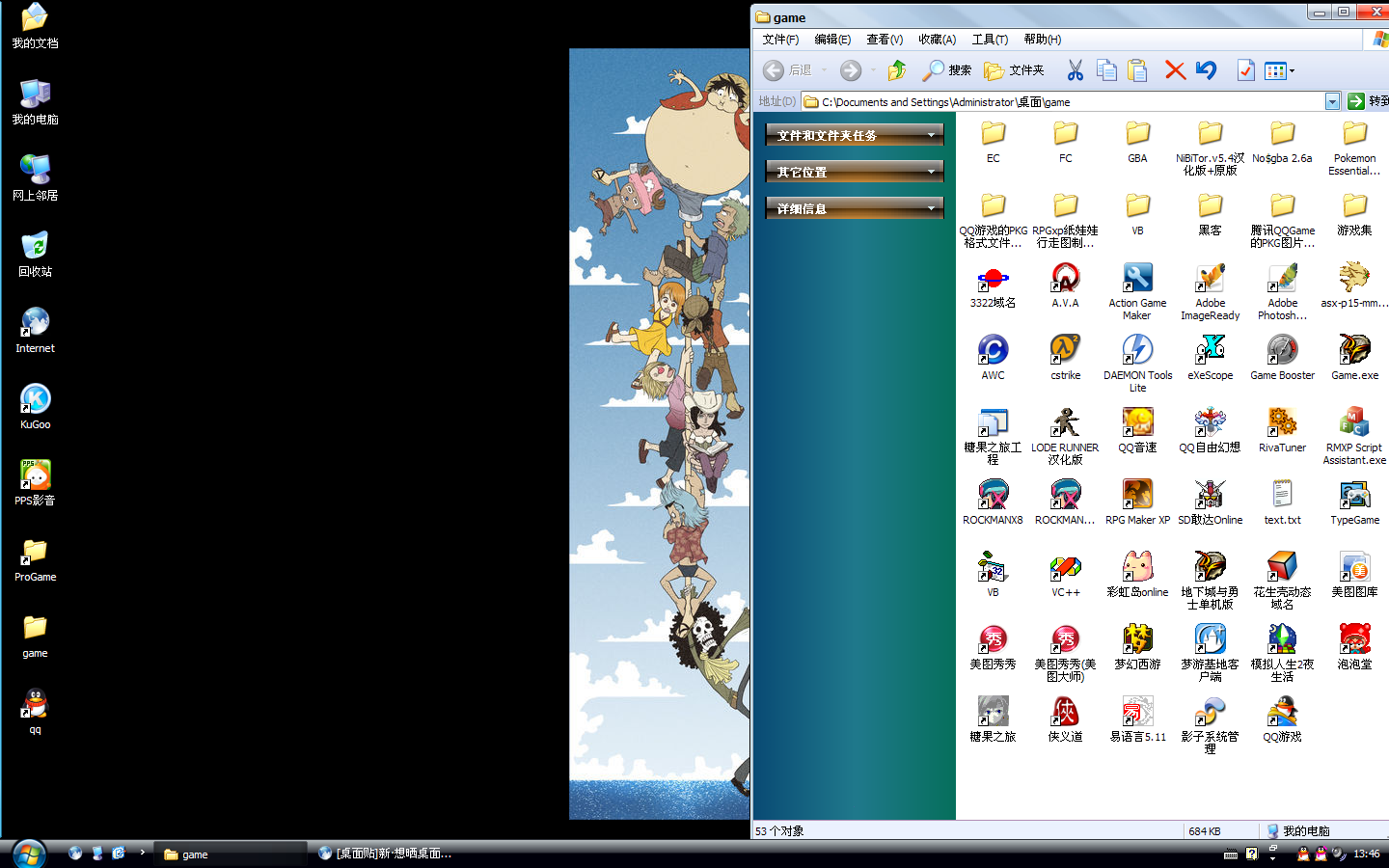Click the Undo toolbar icon
This screenshot has width=1389, height=868.
[1206, 70]
